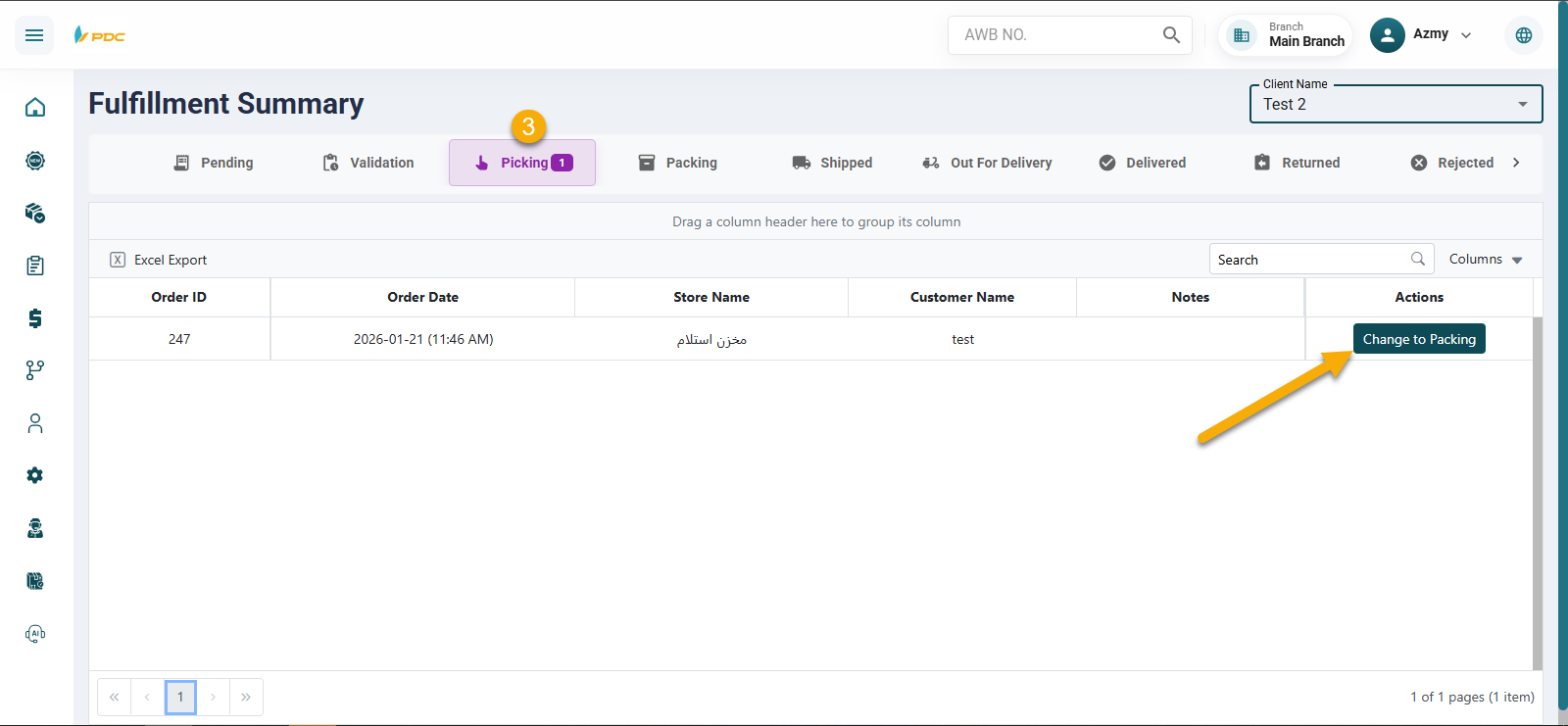Click the globe language icon
Image resolution: width=1568 pixels, height=726 pixels.
pos(1524,35)
